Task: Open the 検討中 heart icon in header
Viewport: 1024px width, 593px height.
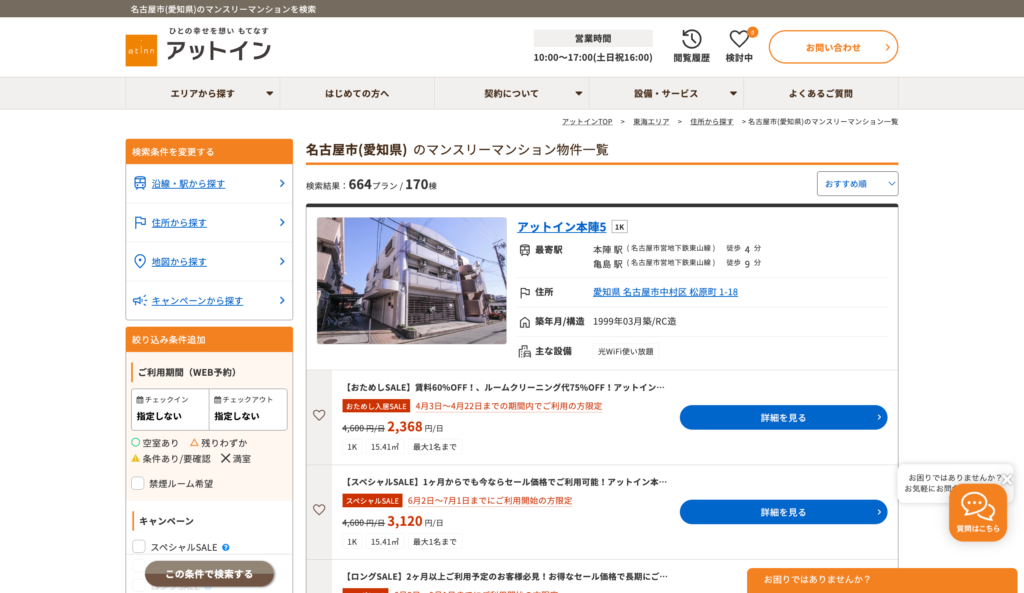Action: click(x=739, y=39)
